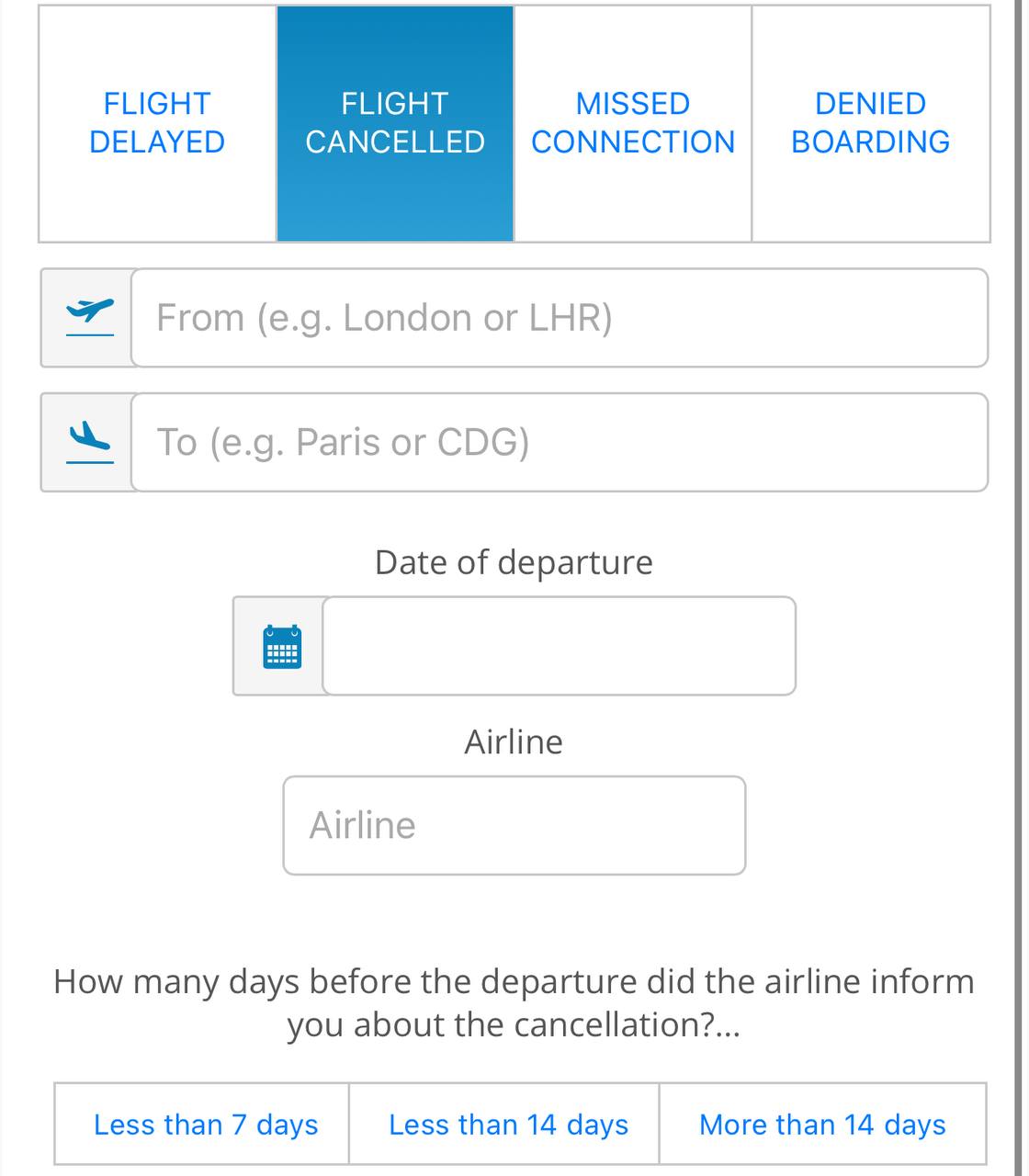Viewport: 1029px width, 1176px height.
Task: Open the calendar icon date picker
Action: pyautogui.click(x=282, y=646)
